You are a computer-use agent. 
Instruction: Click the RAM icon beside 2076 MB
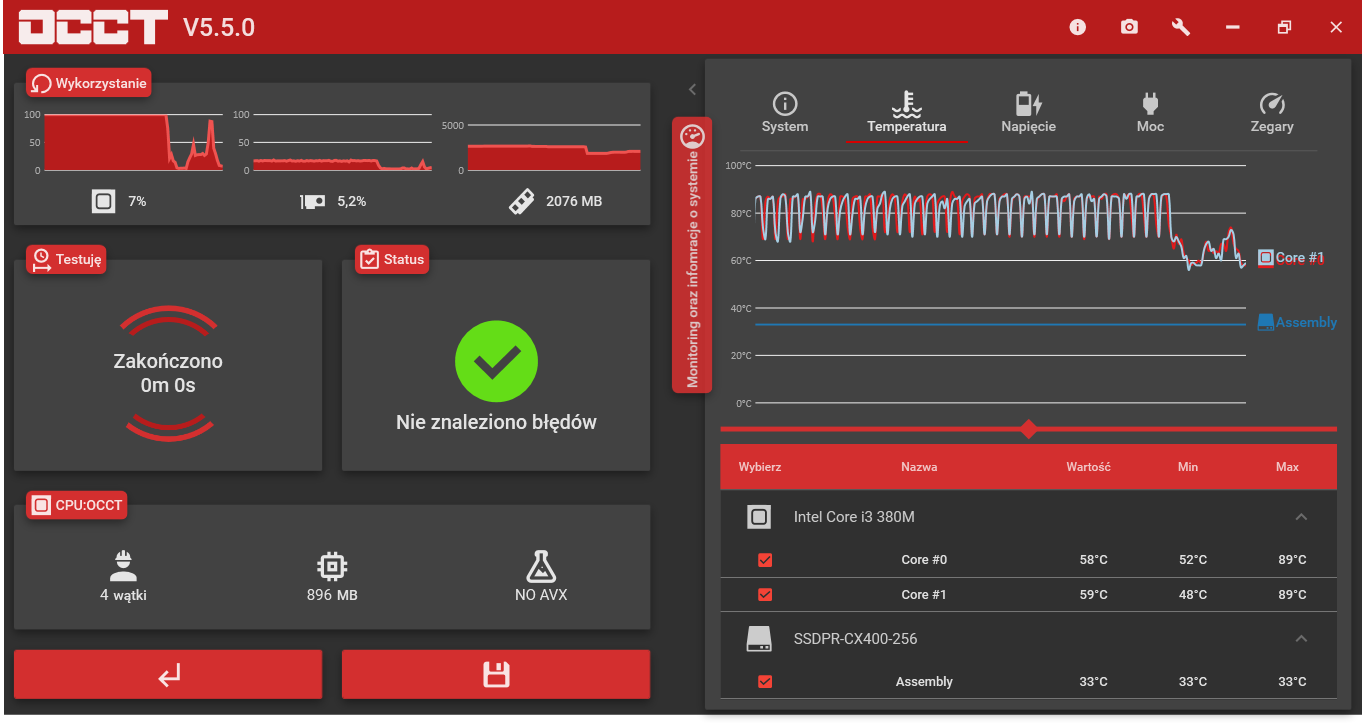[x=521, y=201]
